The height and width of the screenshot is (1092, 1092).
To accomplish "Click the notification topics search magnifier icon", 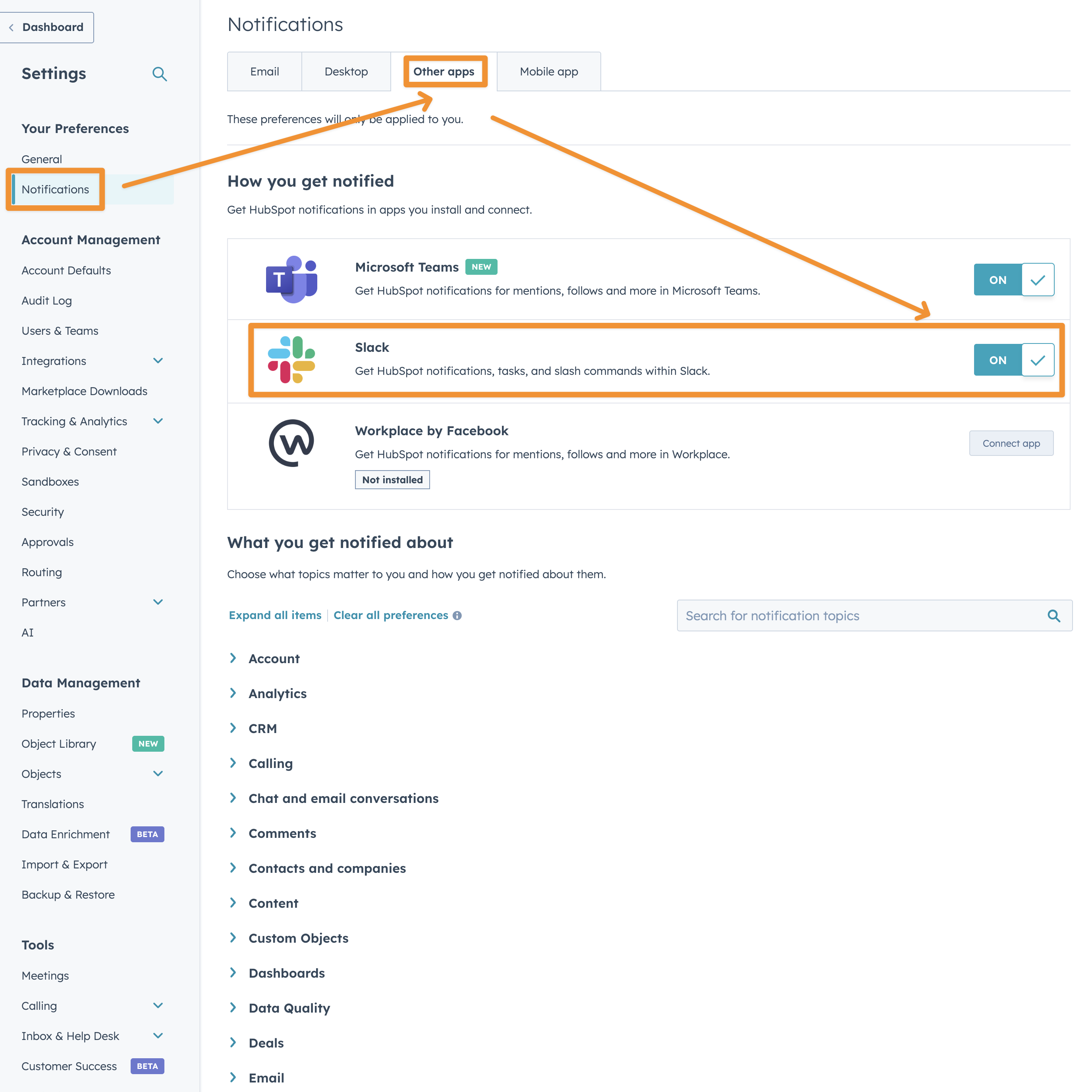I will [x=1053, y=615].
